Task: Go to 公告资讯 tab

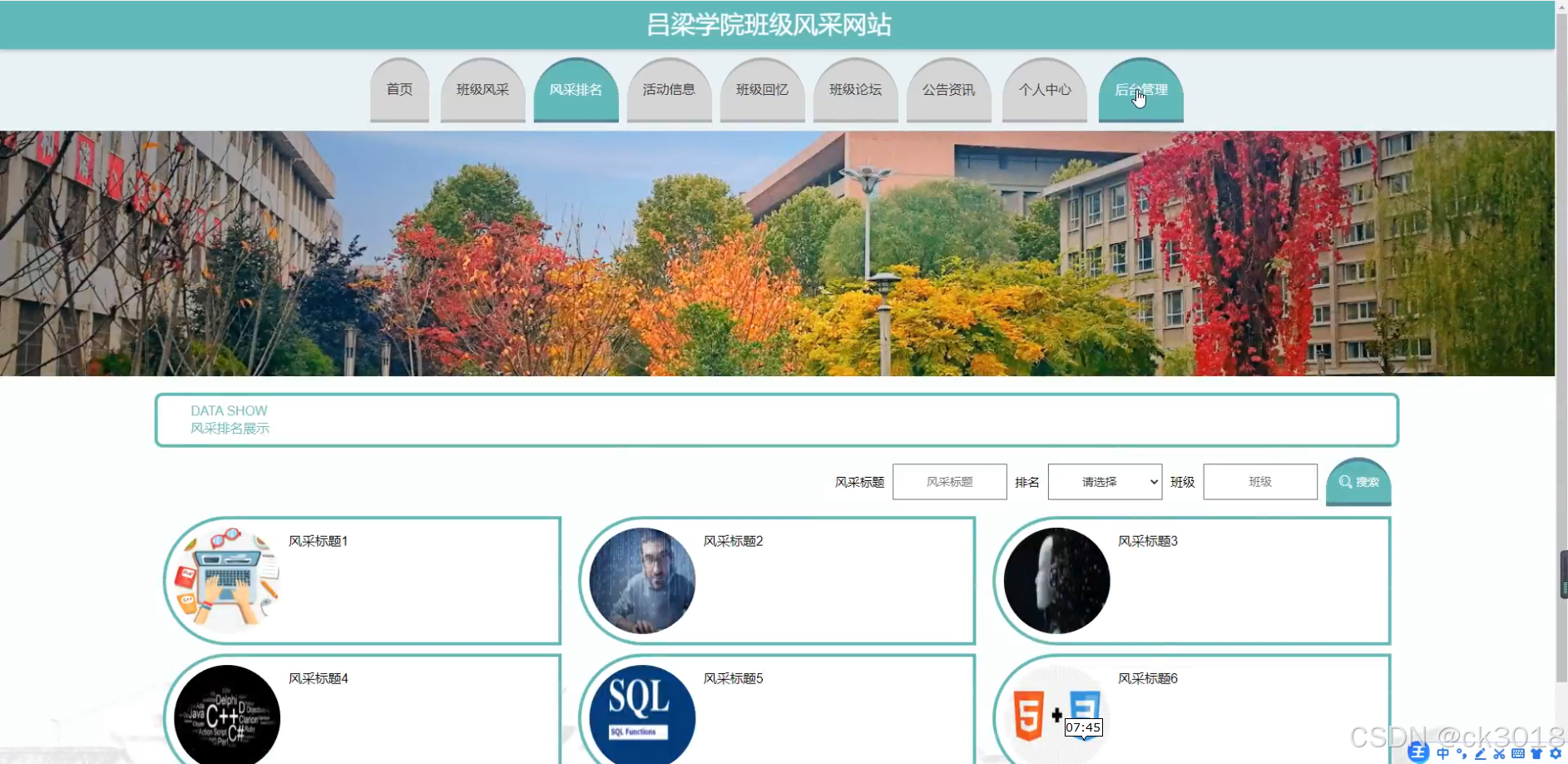Action: click(x=948, y=90)
